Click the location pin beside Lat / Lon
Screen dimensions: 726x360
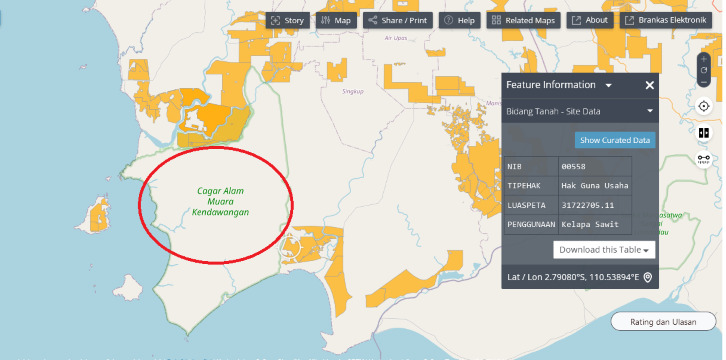[648, 277]
